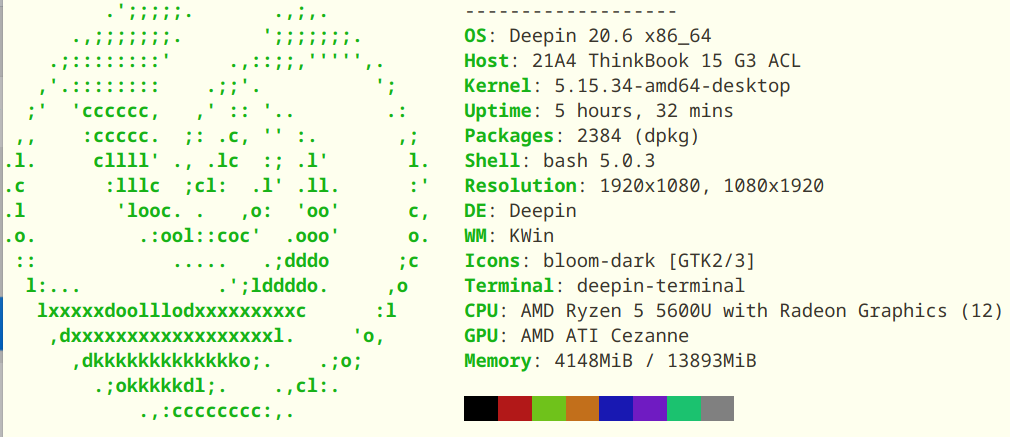Click the black color block
The width and height of the screenshot is (1010, 437).
tap(481, 409)
